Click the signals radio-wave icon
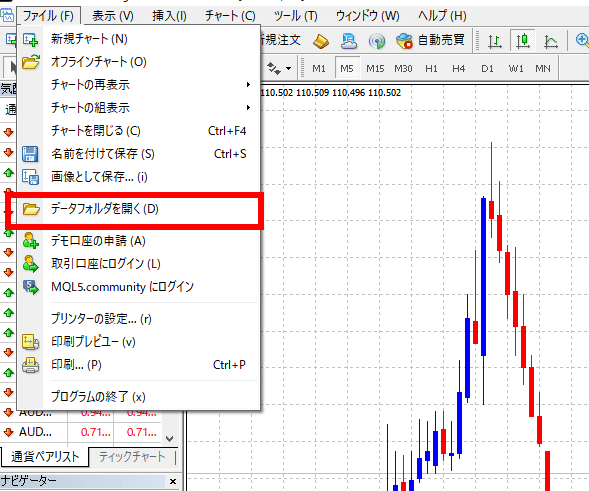The height and width of the screenshot is (491, 589). click(x=377, y=41)
